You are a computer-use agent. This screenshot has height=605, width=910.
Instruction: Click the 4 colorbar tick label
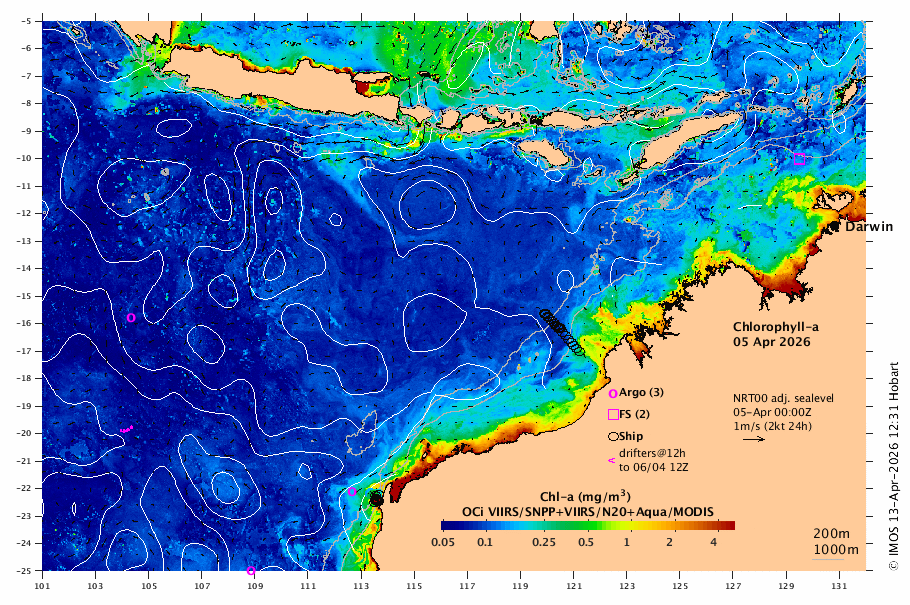(x=714, y=542)
